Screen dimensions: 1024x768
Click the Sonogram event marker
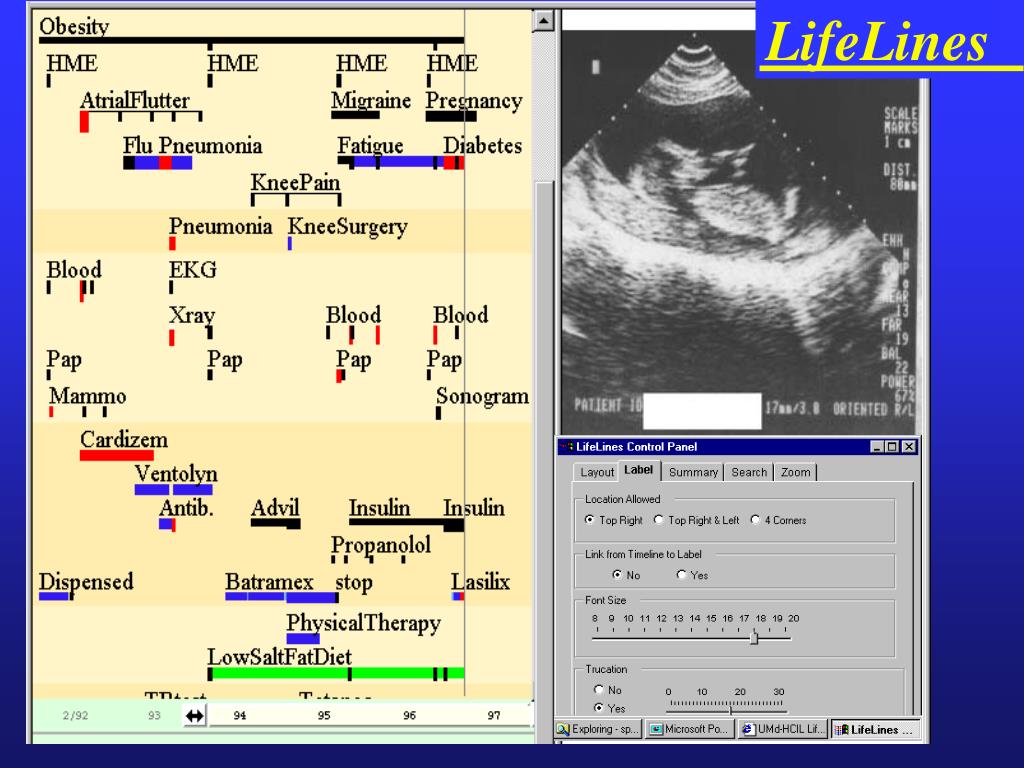438,413
